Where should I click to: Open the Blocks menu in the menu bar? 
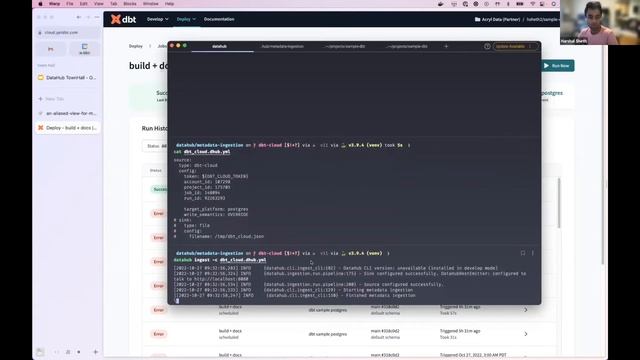point(130,4)
